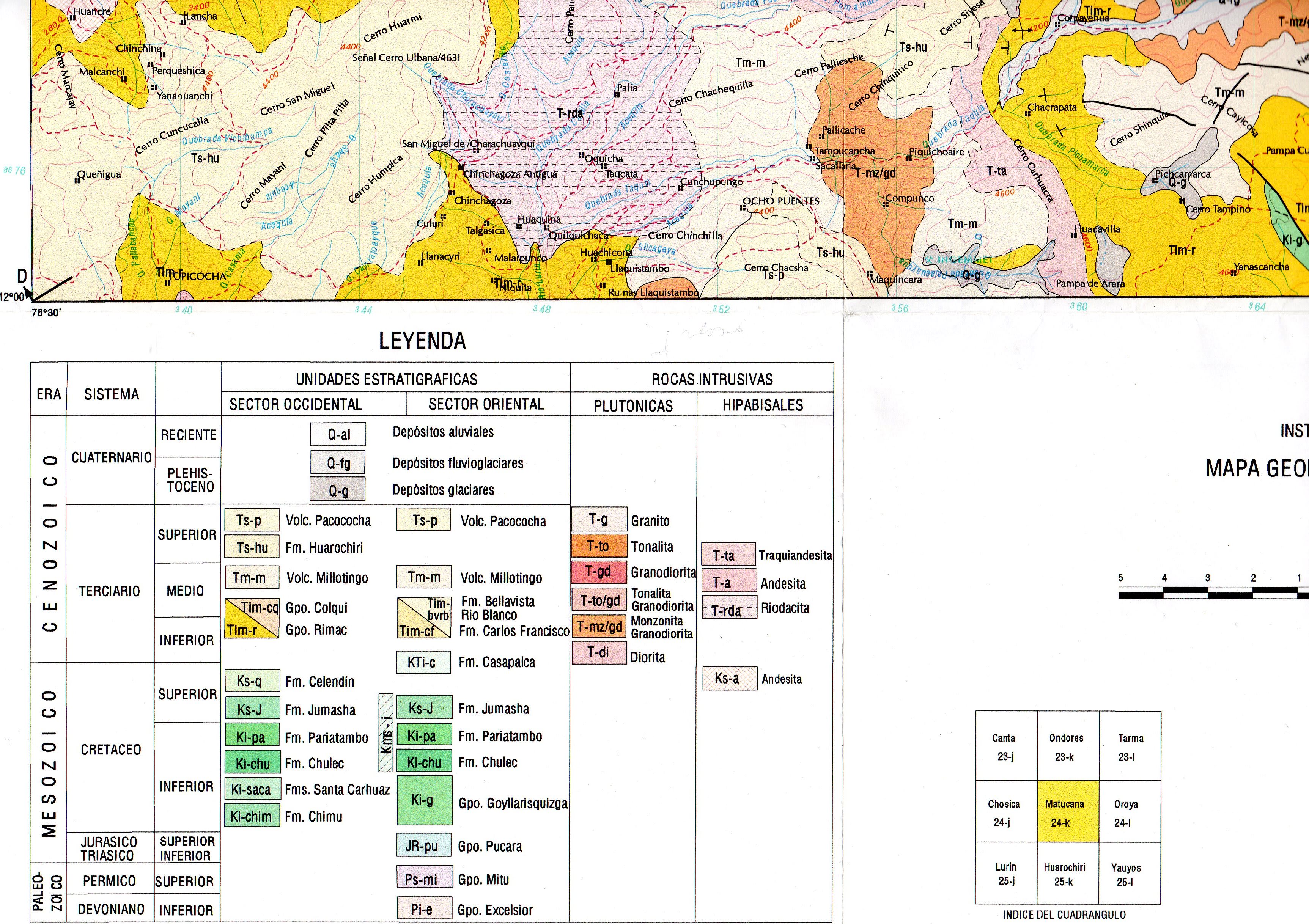Select the 'Gpo. Goyllarisquizga' legend text
The width and height of the screenshot is (1309, 924).
tap(513, 803)
